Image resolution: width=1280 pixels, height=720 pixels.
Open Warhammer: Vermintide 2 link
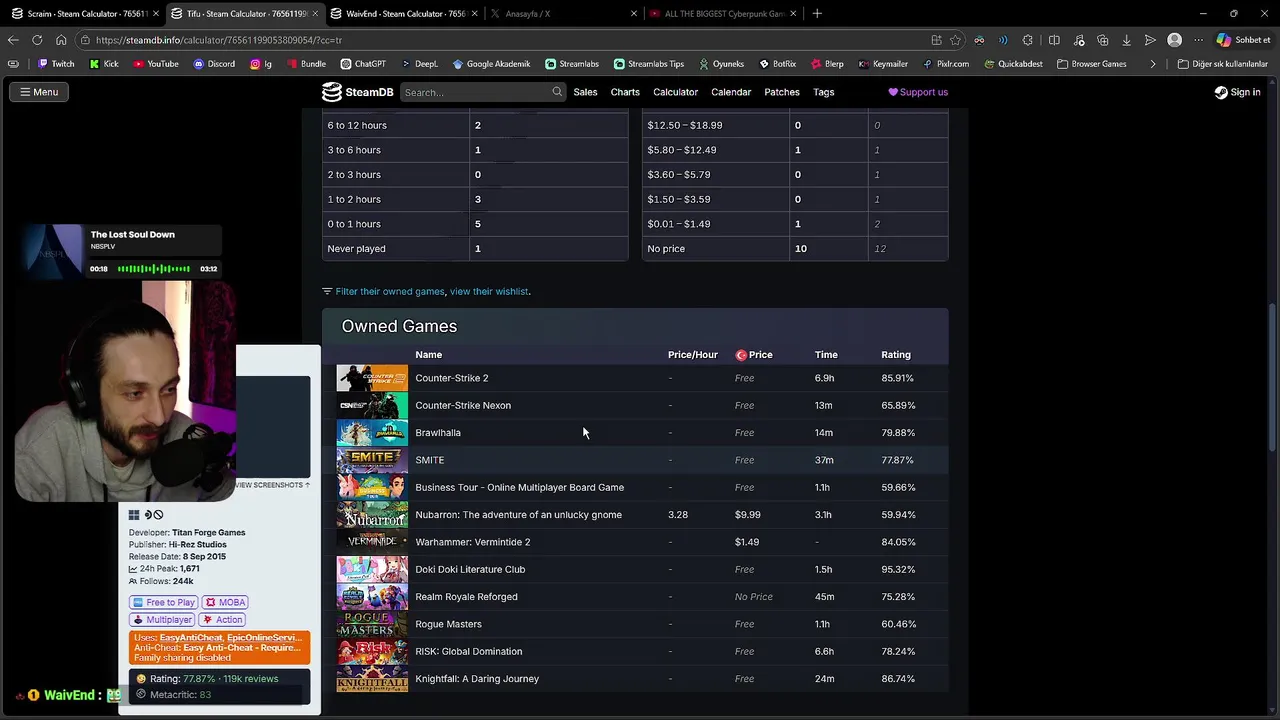(473, 542)
